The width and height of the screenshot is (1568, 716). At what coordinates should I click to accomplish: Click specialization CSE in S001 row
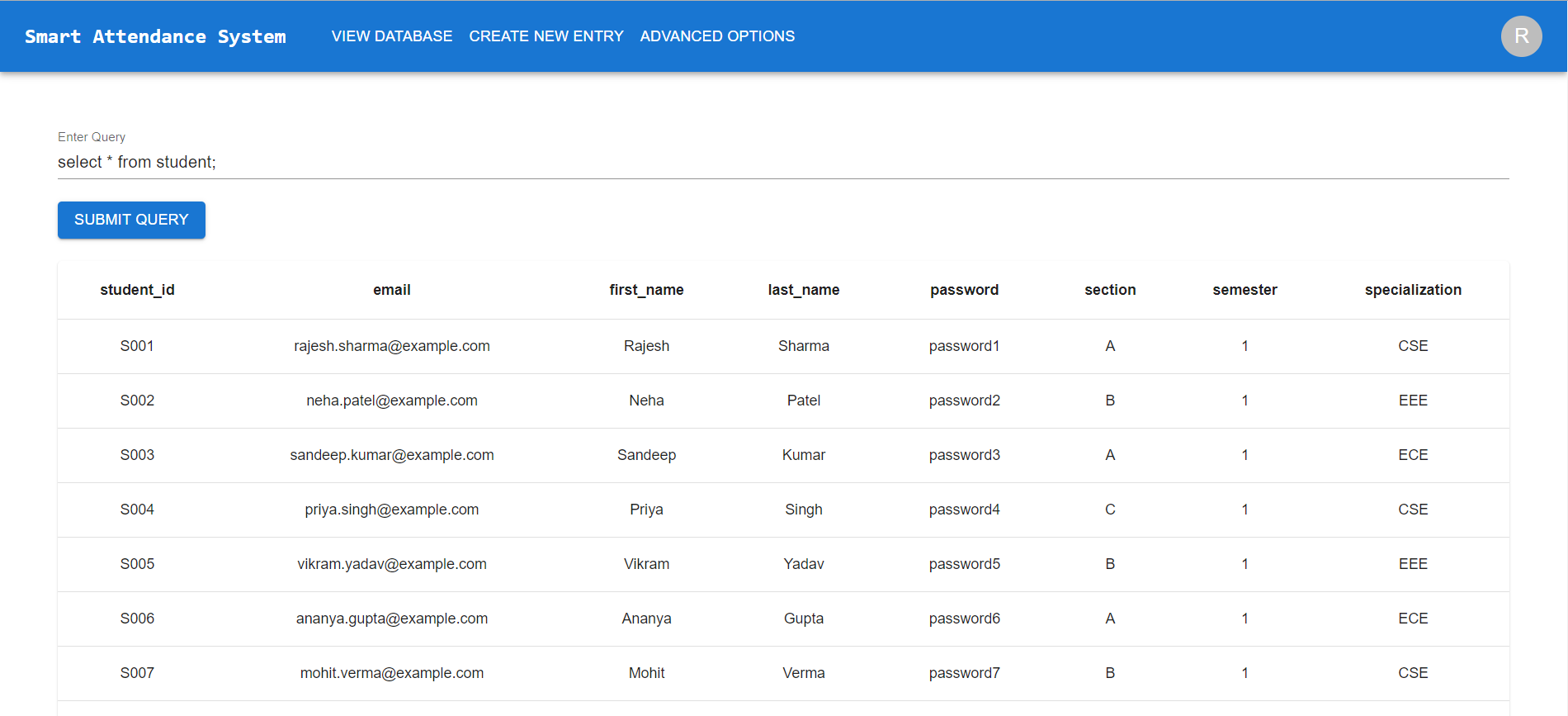[1413, 346]
